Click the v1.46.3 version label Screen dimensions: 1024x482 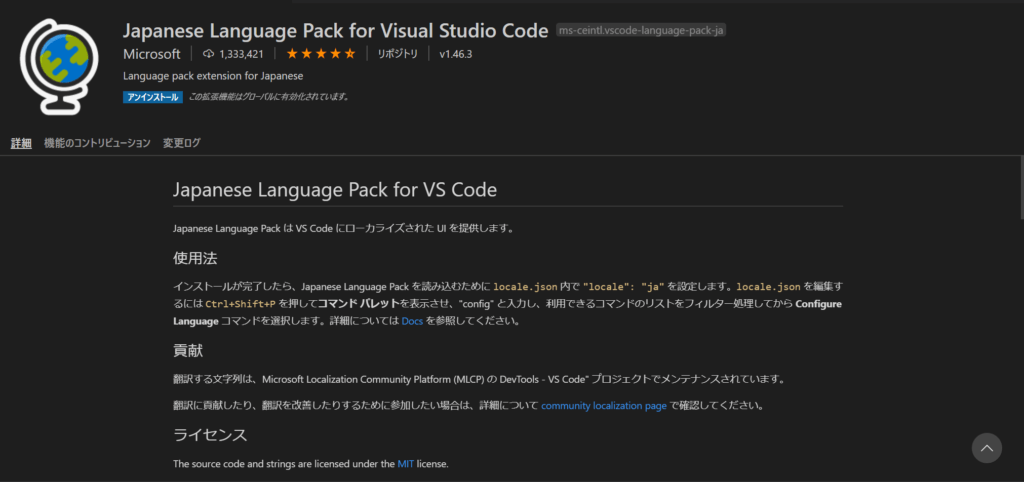(x=455, y=54)
